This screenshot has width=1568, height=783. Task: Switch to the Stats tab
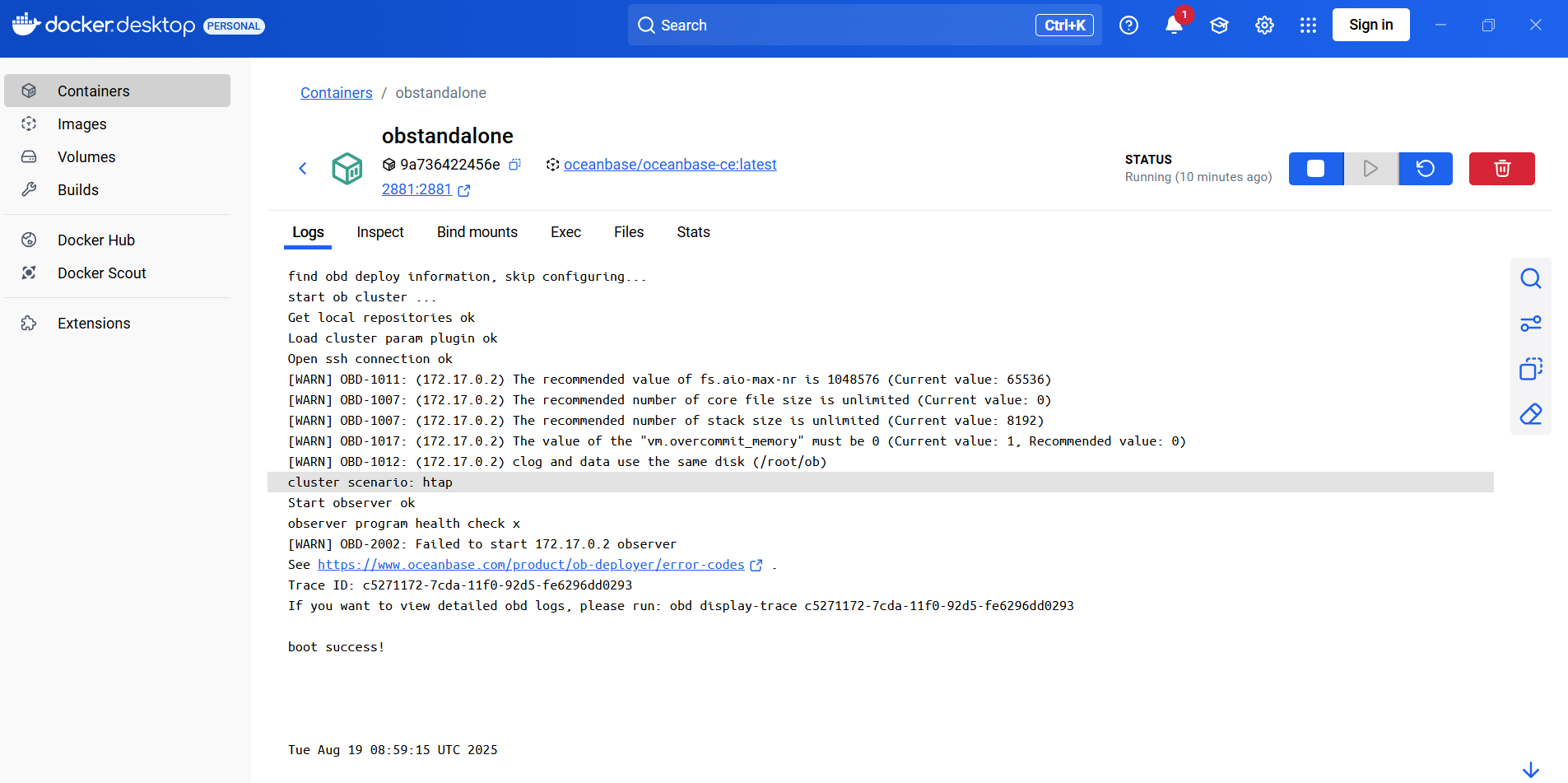(x=693, y=233)
